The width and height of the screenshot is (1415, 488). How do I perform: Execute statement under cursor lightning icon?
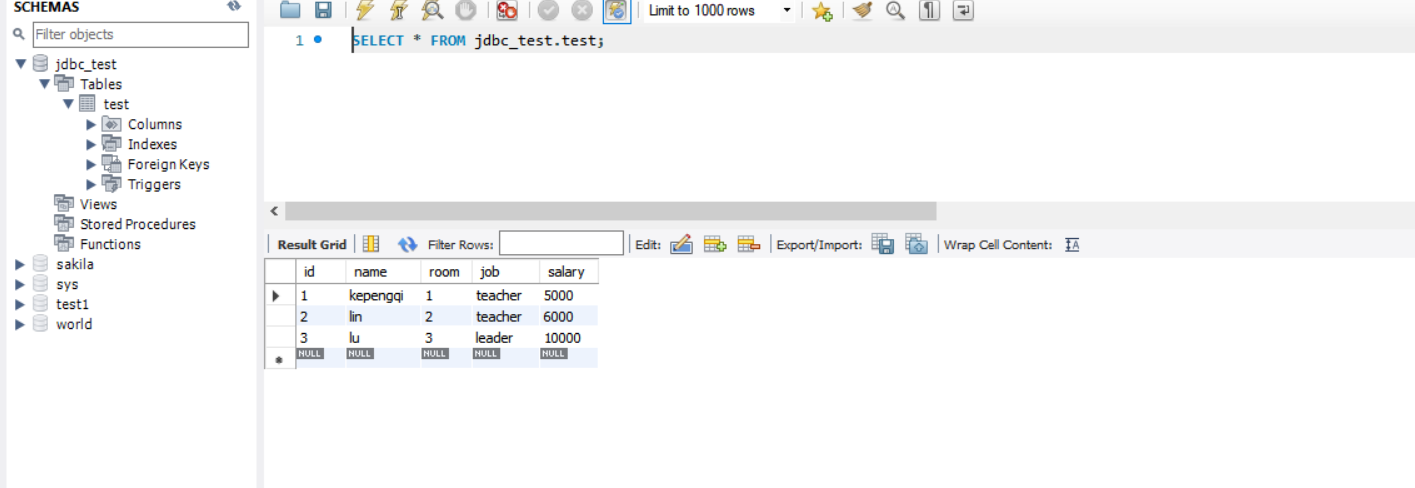tap(399, 11)
